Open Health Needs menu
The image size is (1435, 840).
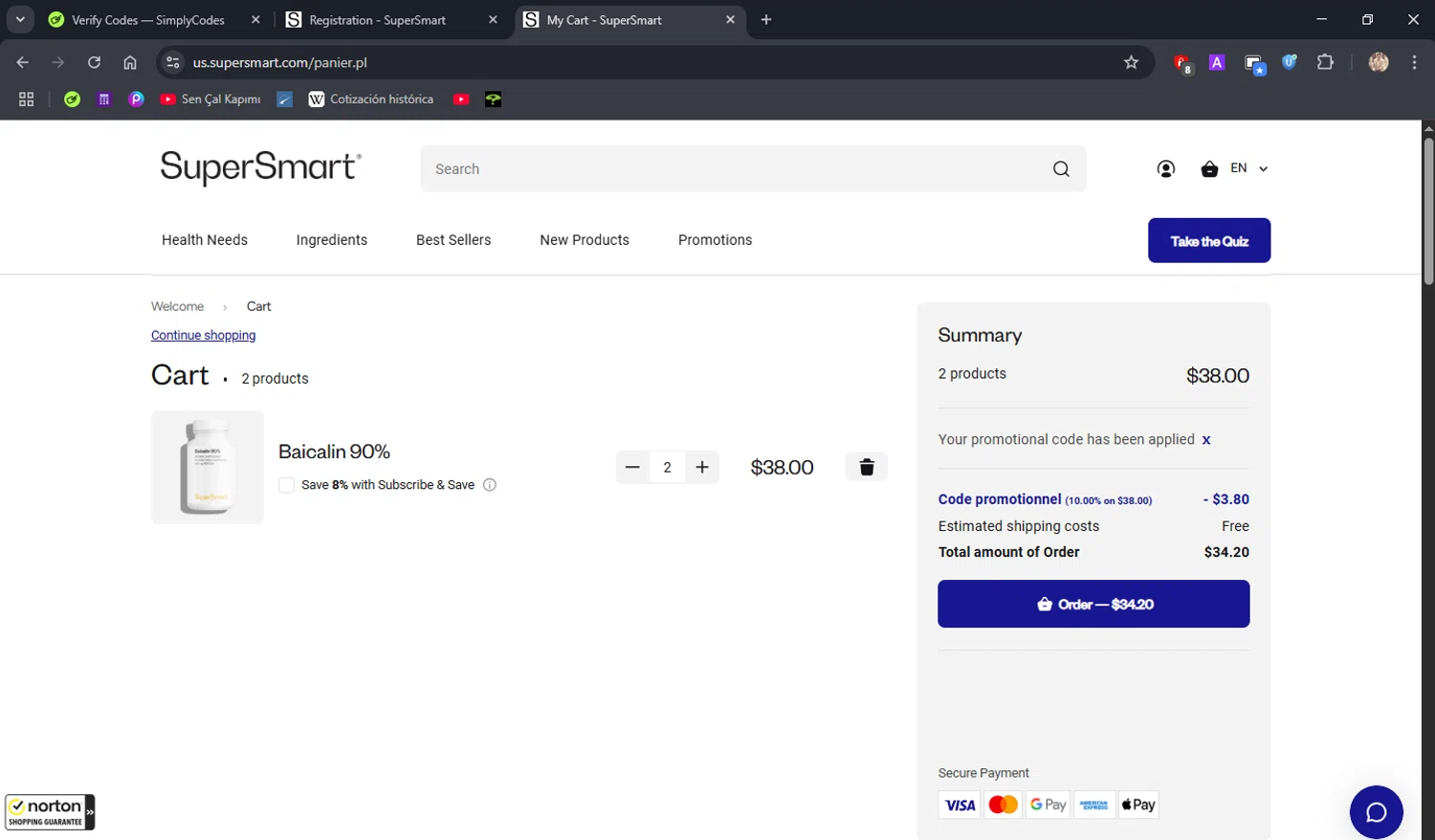point(205,240)
